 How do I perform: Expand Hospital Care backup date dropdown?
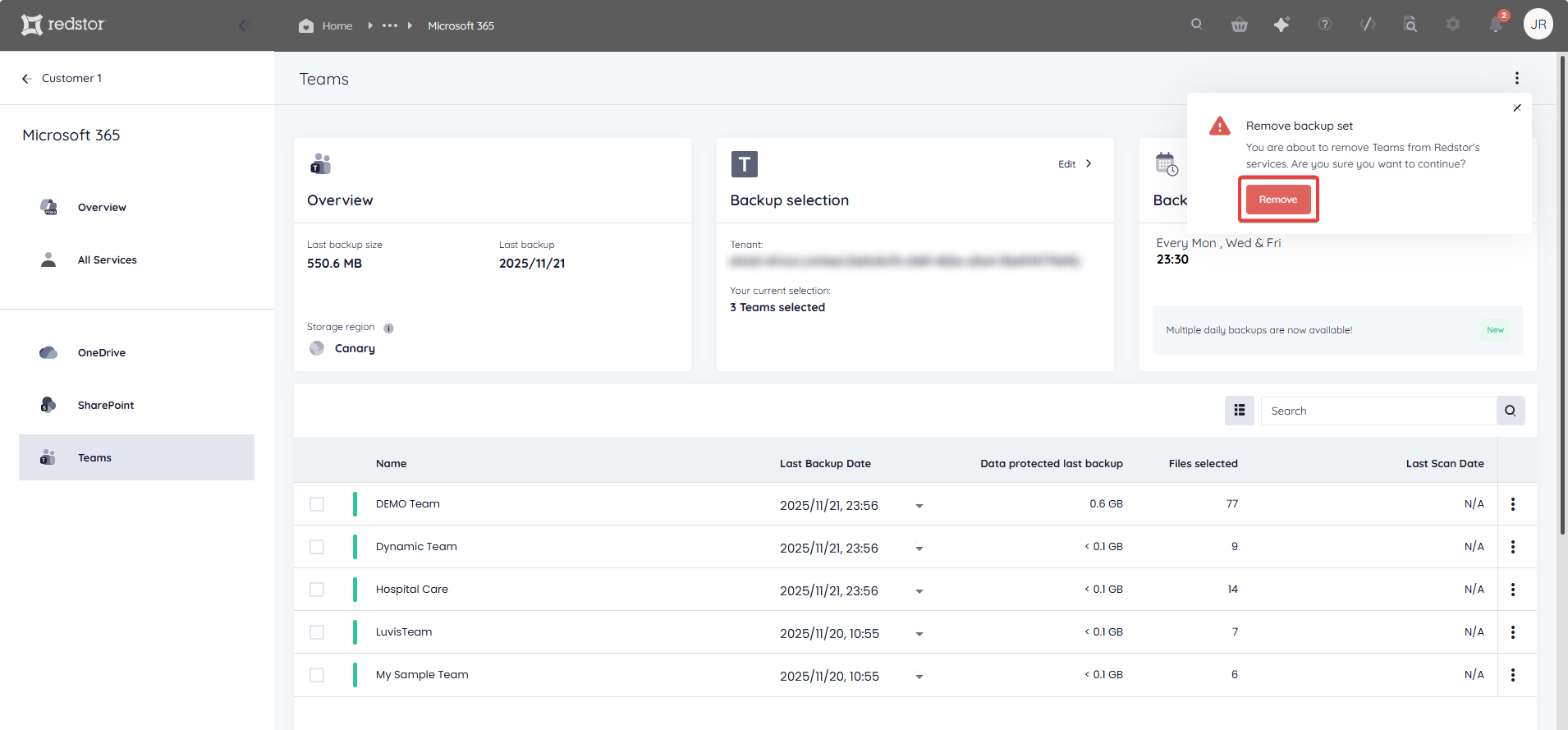pyautogui.click(x=919, y=591)
